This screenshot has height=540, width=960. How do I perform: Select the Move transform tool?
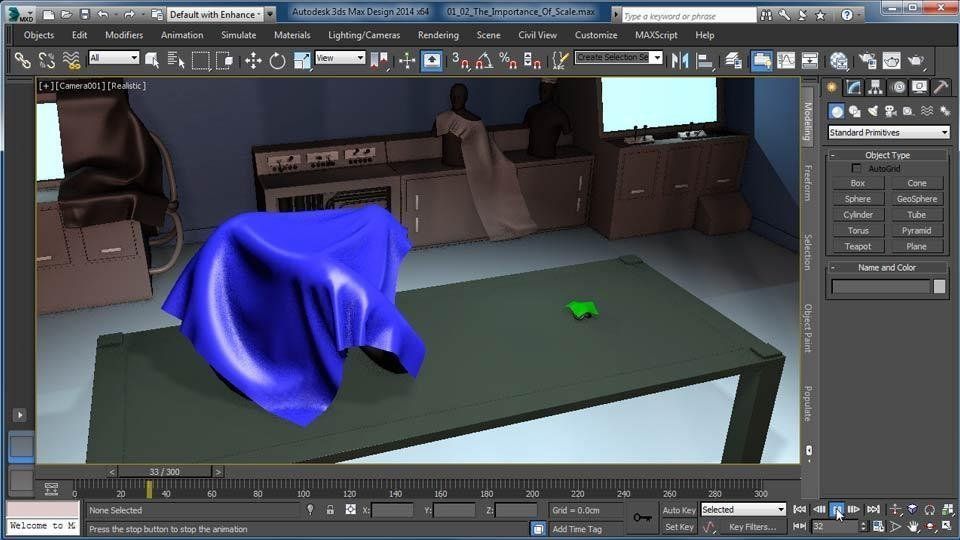coord(253,61)
